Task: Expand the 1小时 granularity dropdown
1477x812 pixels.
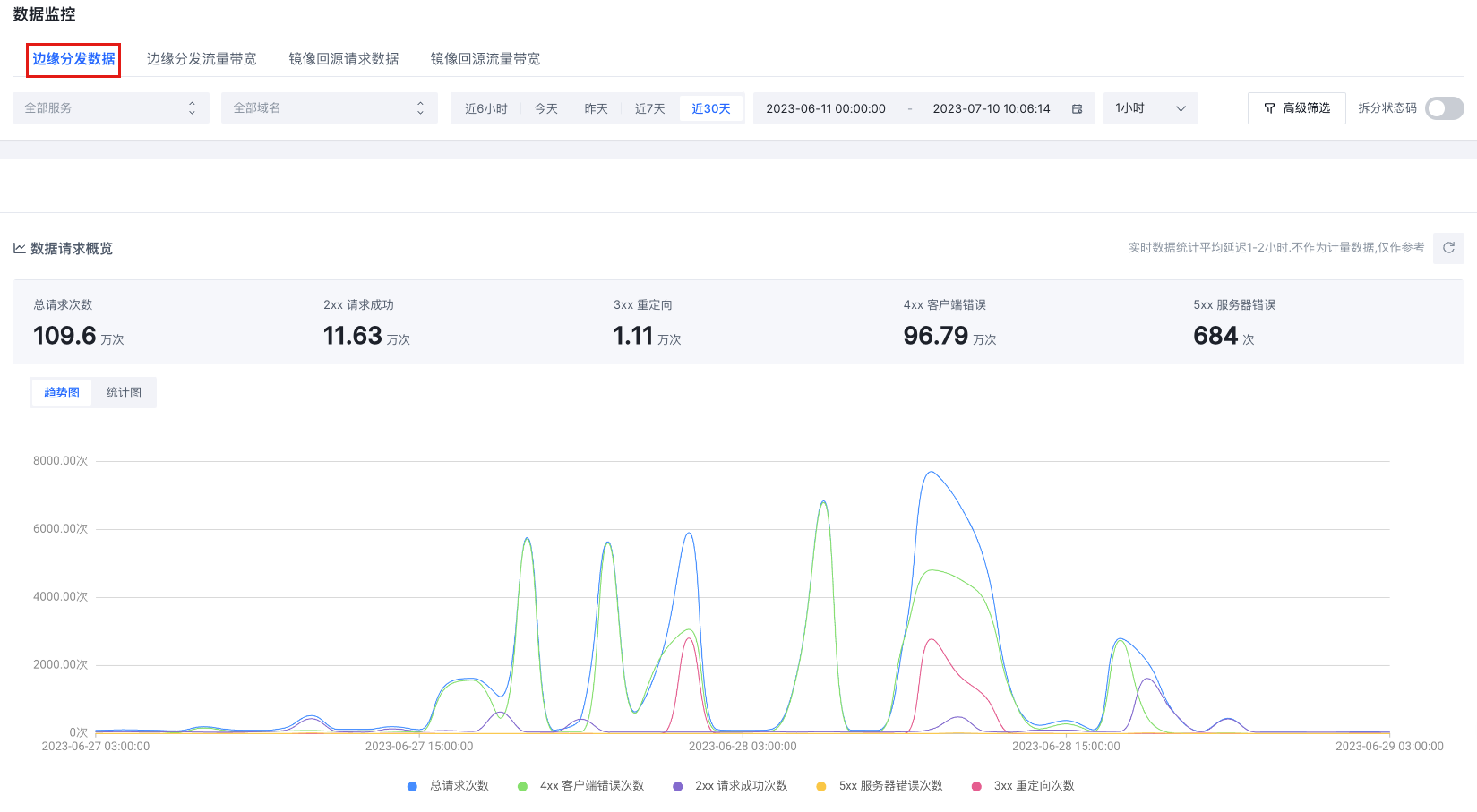Action: [x=1150, y=108]
